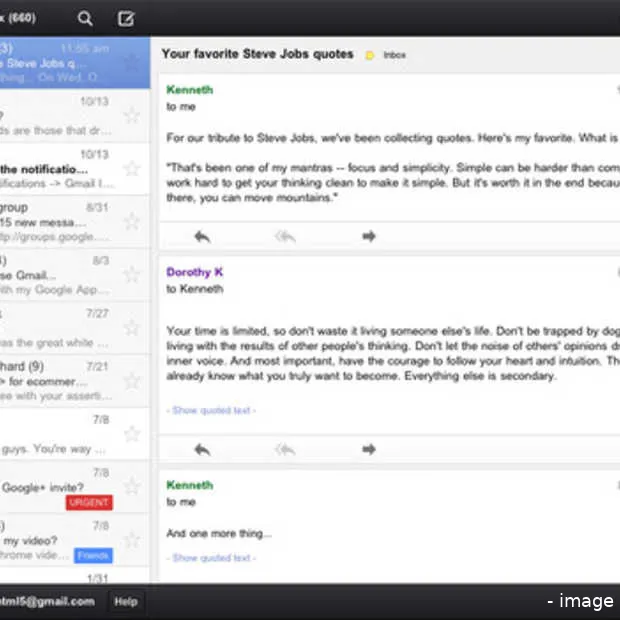The width and height of the screenshot is (620, 620).
Task: Open the search magnifier icon
Action: coord(85,18)
